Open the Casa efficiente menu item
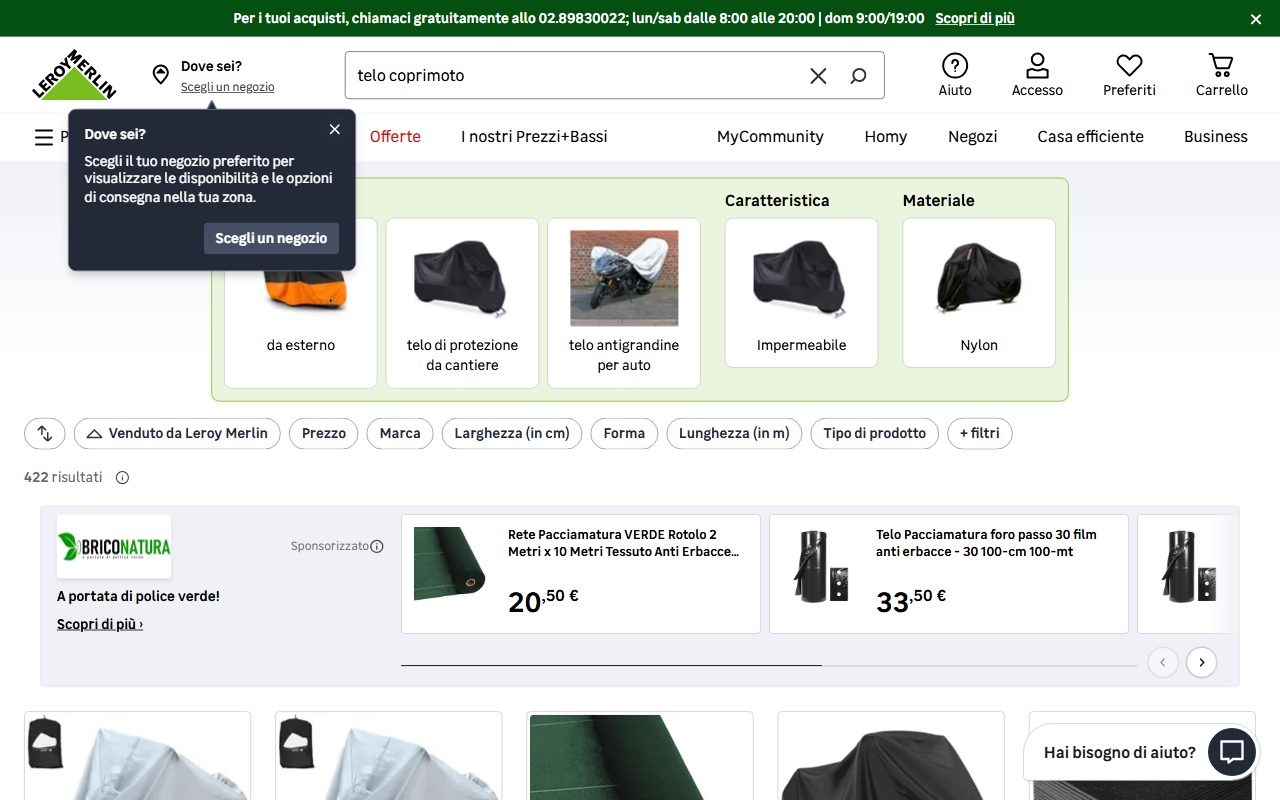1280x800 pixels. (1090, 137)
